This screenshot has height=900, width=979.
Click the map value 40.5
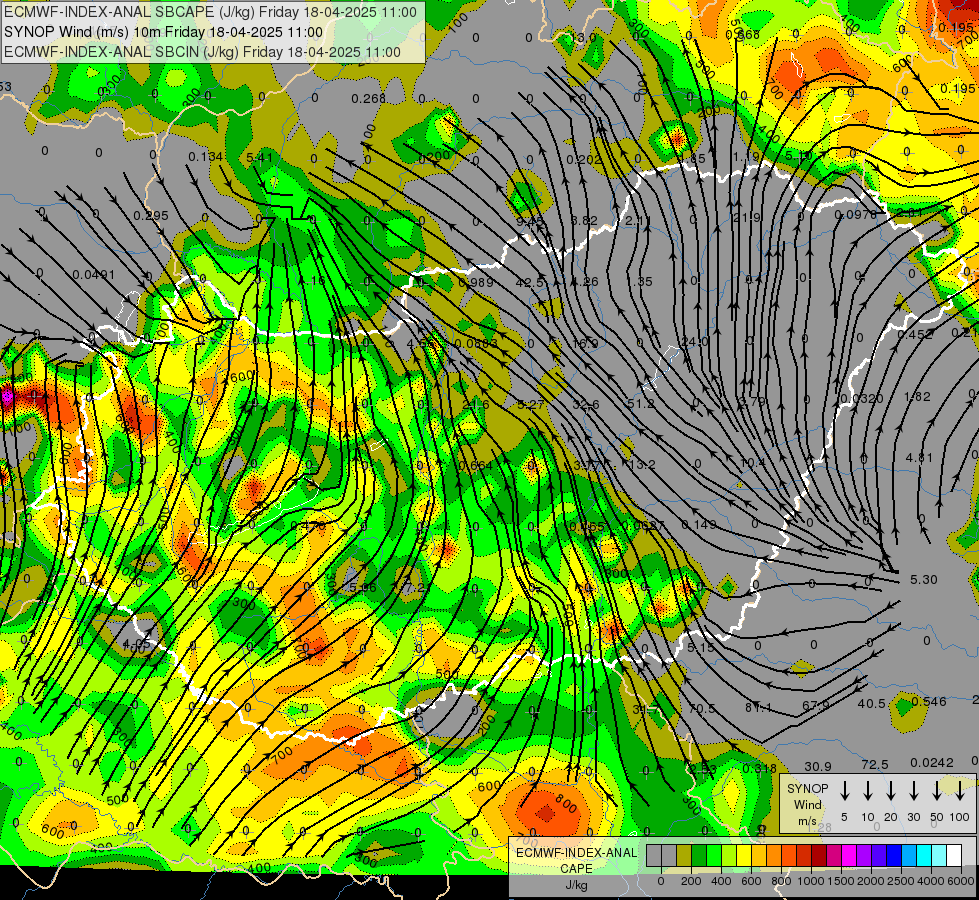pyautogui.click(x=872, y=703)
